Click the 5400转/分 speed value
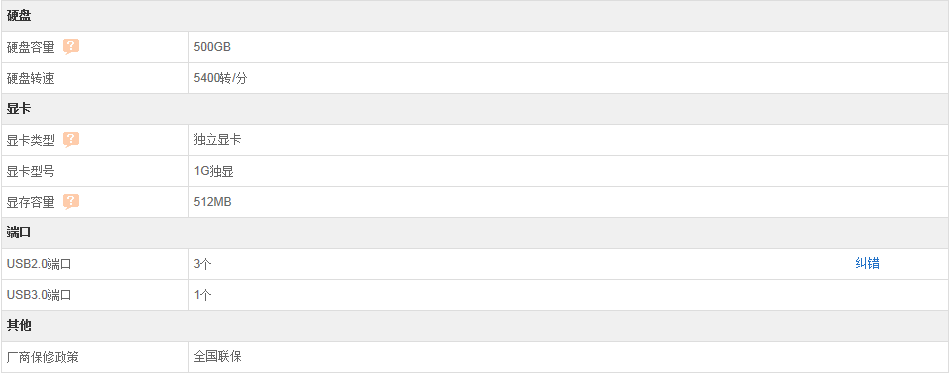Screen dimensions: 950x373 [x=221, y=78]
